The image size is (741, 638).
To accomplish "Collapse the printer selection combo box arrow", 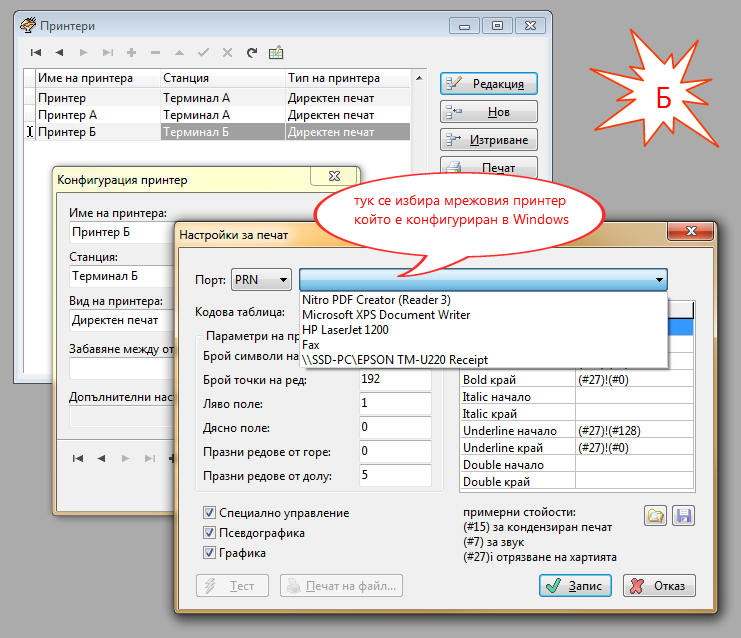I will (x=658, y=280).
